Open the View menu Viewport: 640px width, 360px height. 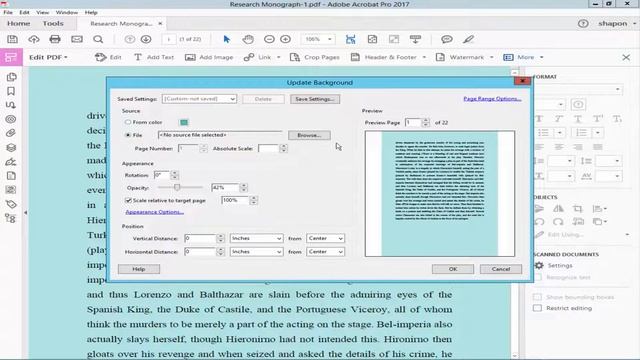[42, 13]
